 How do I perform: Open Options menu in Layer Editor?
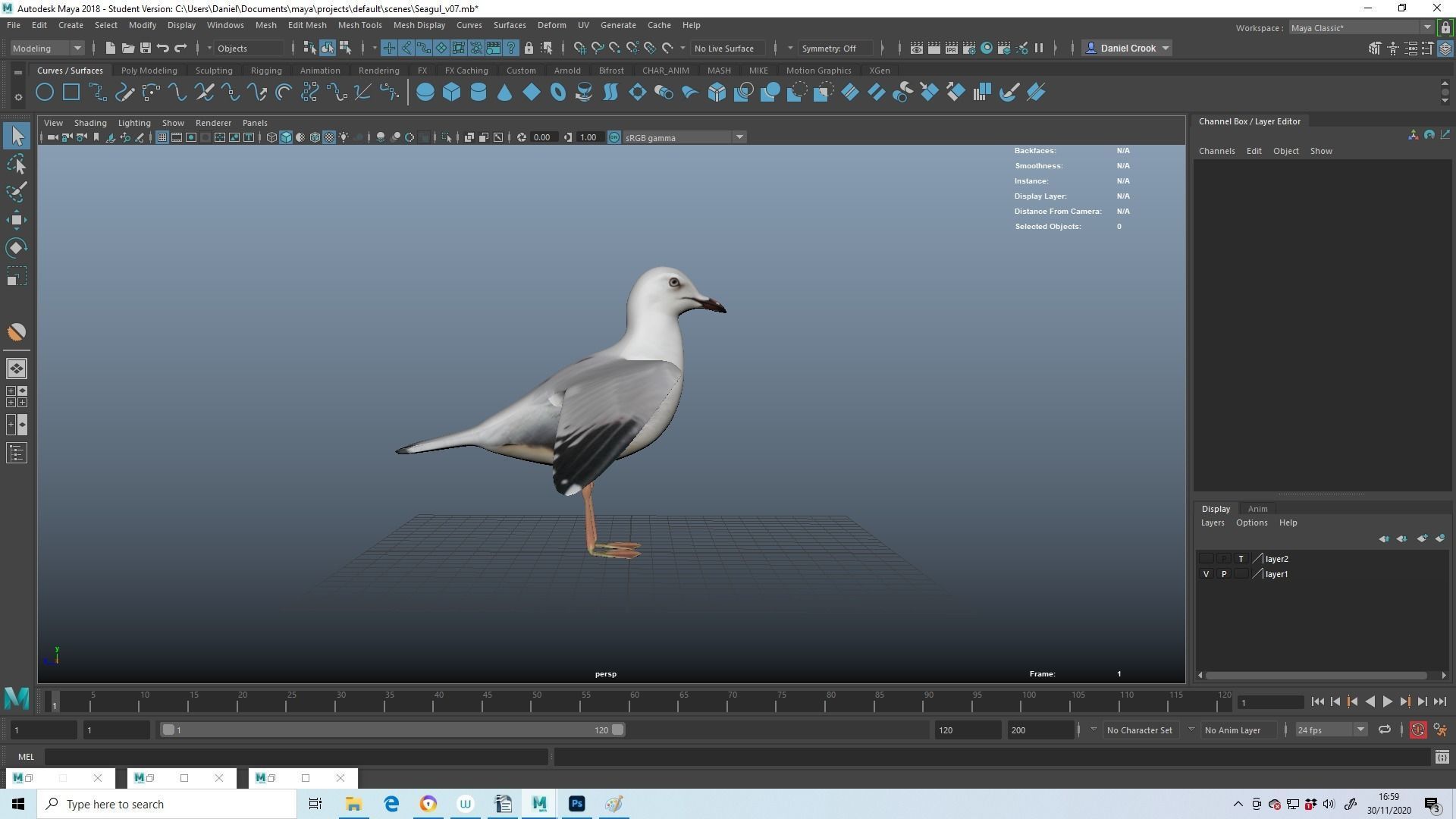[x=1251, y=522]
